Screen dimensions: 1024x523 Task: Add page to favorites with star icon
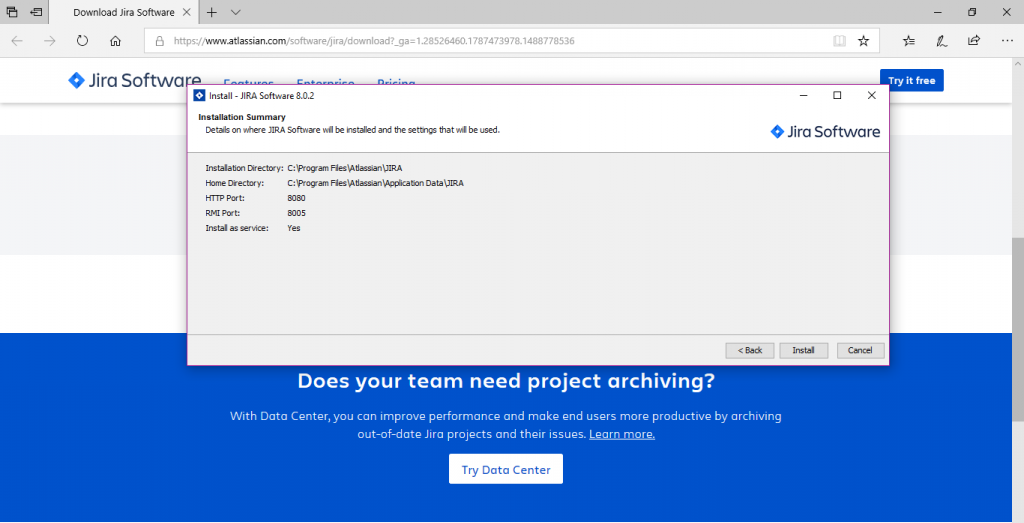coord(863,40)
